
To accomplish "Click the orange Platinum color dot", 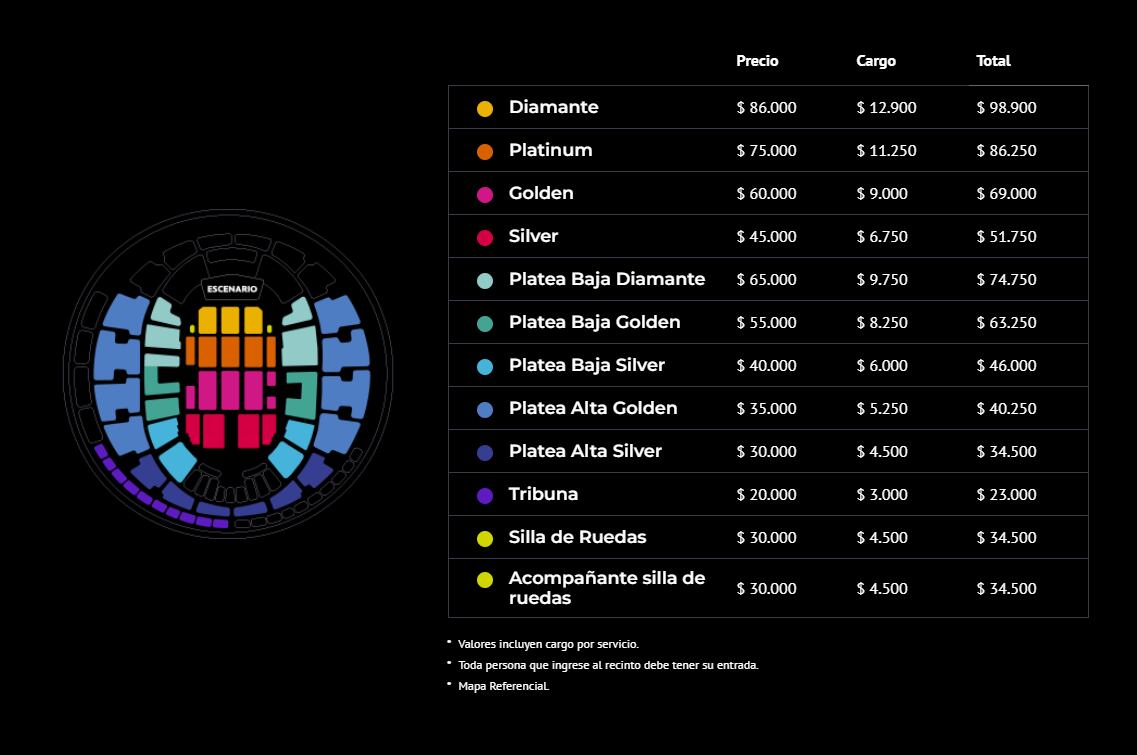I will (485, 152).
